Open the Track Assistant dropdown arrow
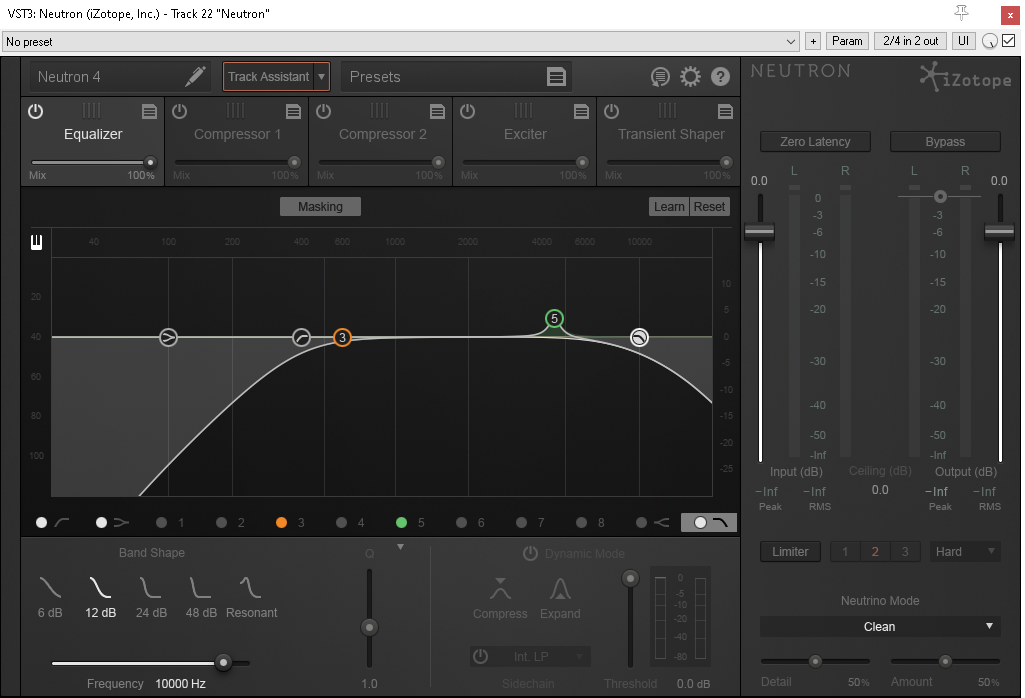 (x=322, y=76)
